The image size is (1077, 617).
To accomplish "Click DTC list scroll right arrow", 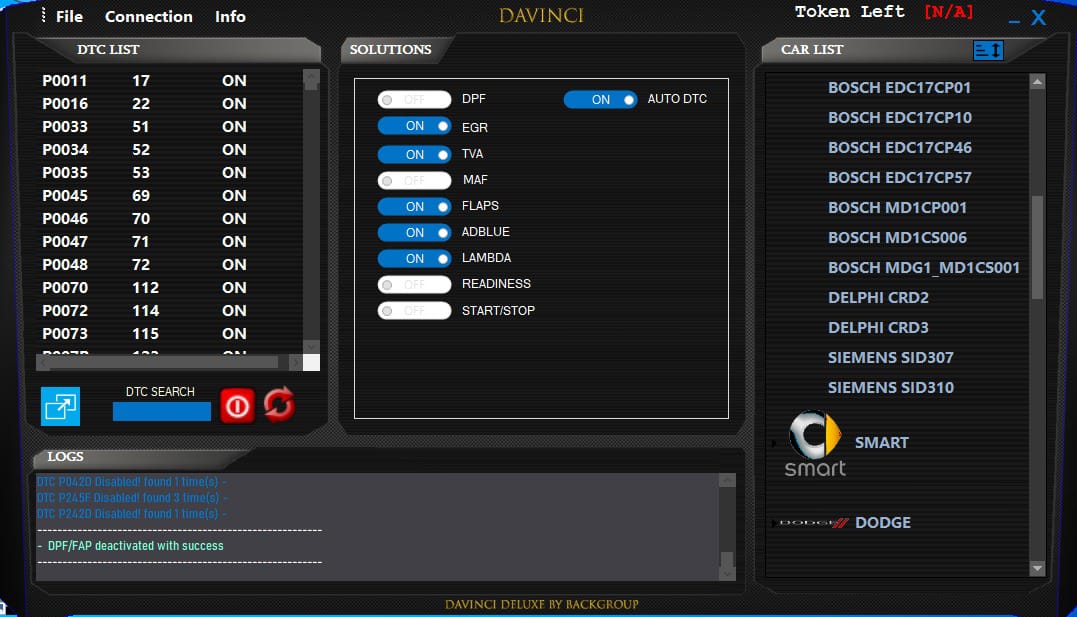I will click(295, 362).
